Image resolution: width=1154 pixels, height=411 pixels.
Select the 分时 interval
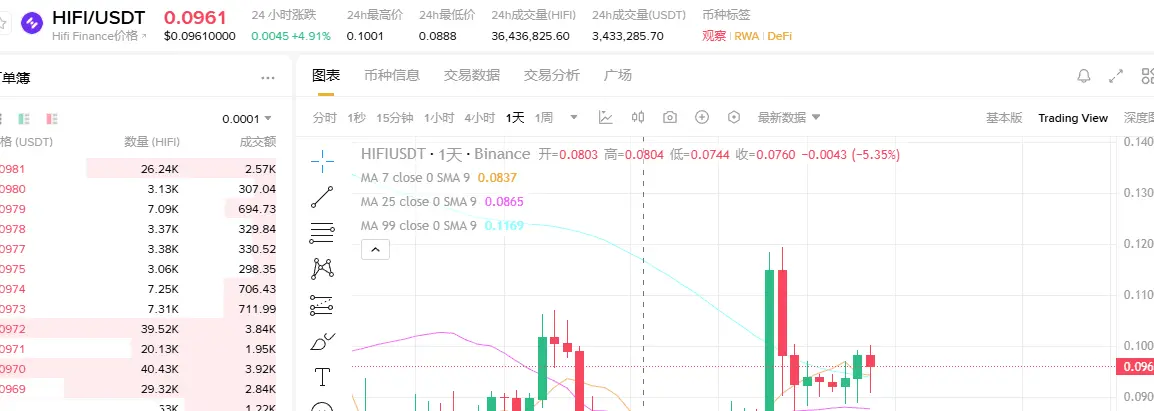pos(325,118)
